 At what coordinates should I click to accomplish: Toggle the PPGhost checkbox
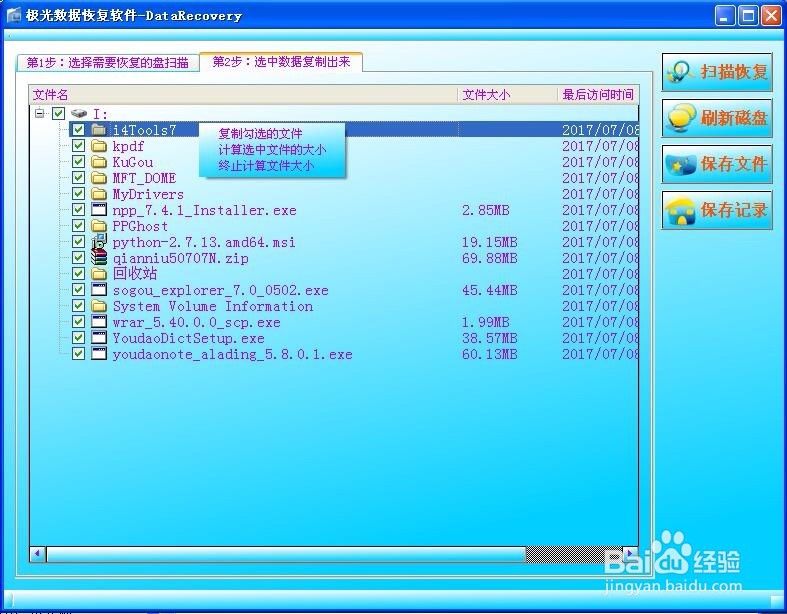point(78,226)
